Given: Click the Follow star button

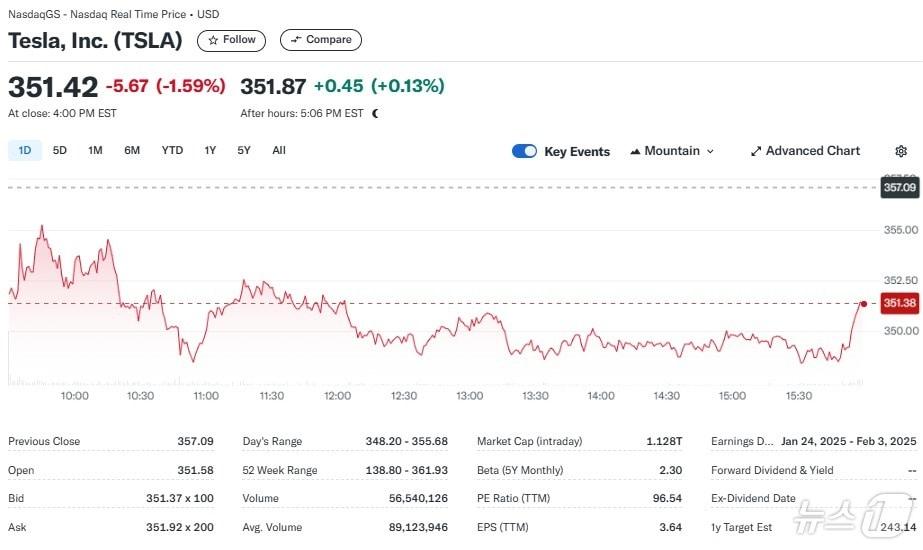Looking at the screenshot, I should click(231, 40).
